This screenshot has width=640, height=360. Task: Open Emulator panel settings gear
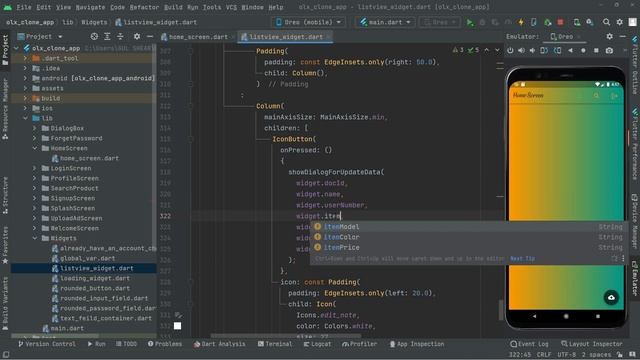click(x=609, y=36)
